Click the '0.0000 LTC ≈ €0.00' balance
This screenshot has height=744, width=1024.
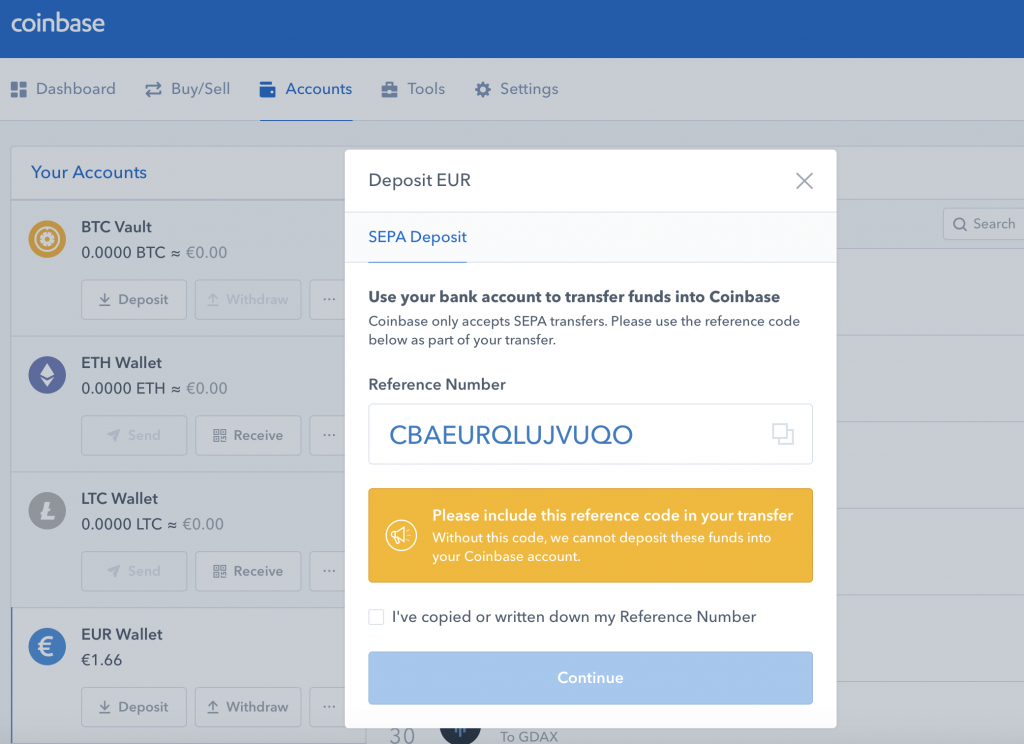click(x=152, y=524)
